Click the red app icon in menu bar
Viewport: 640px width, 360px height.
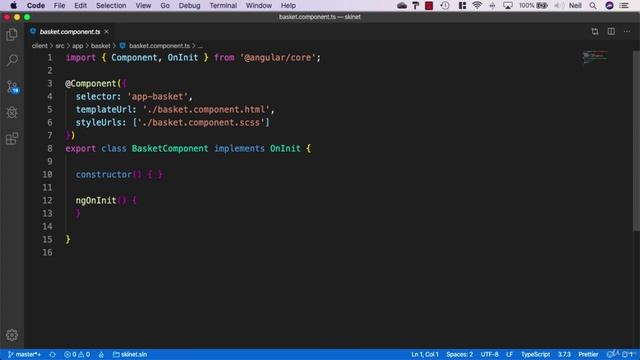click(x=429, y=5)
